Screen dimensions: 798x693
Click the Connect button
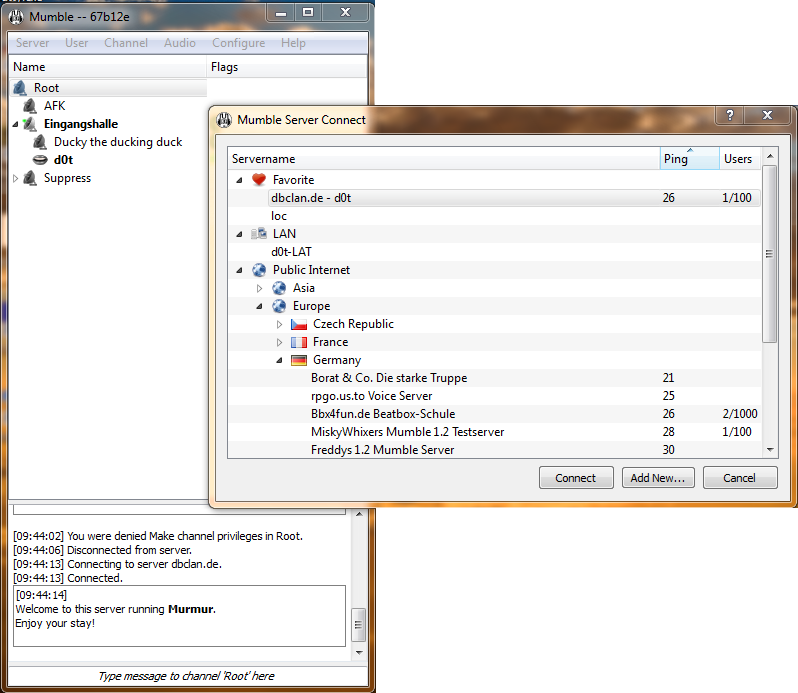click(x=576, y=478)
